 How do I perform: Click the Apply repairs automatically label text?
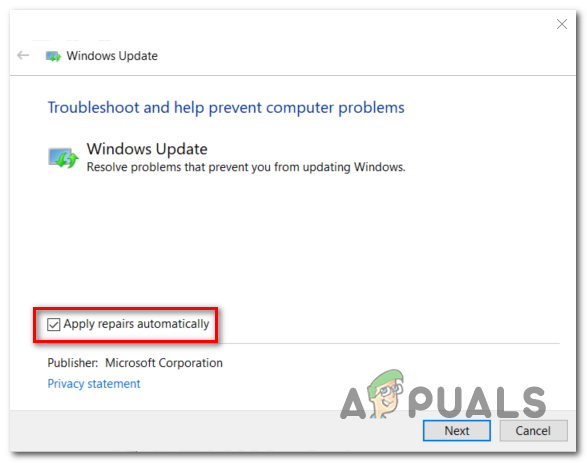pos(136,324)
